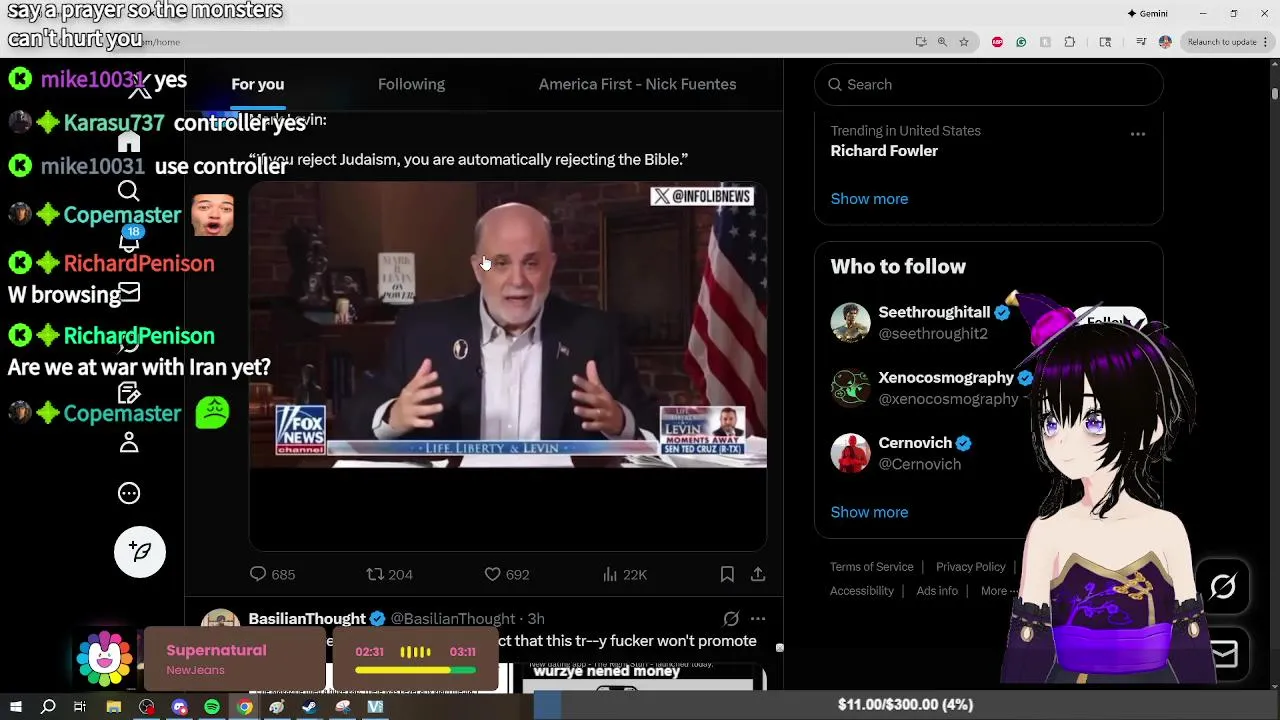Open the Notifications bell showing 18
Viewport: 1280px width, 720px height.
pyautogui.click(x=130, y=240)
